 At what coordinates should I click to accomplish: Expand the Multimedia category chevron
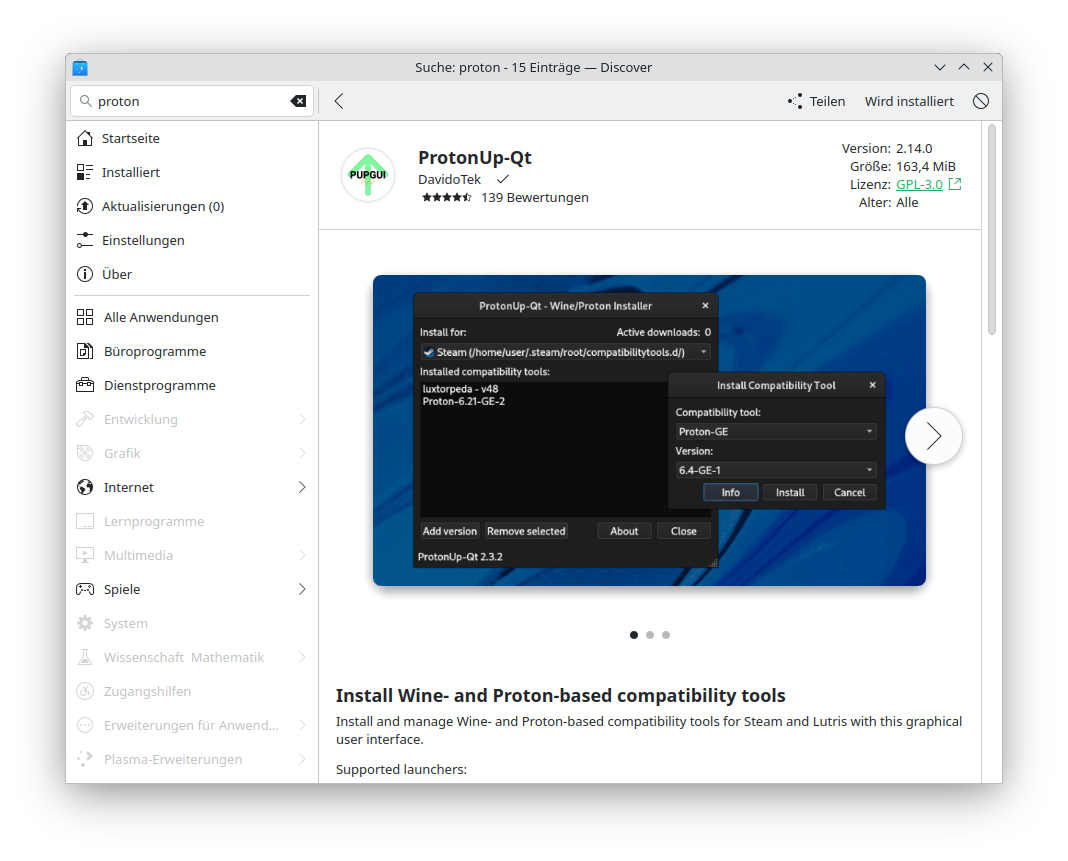pyautogui.click(x=302, y=556)
